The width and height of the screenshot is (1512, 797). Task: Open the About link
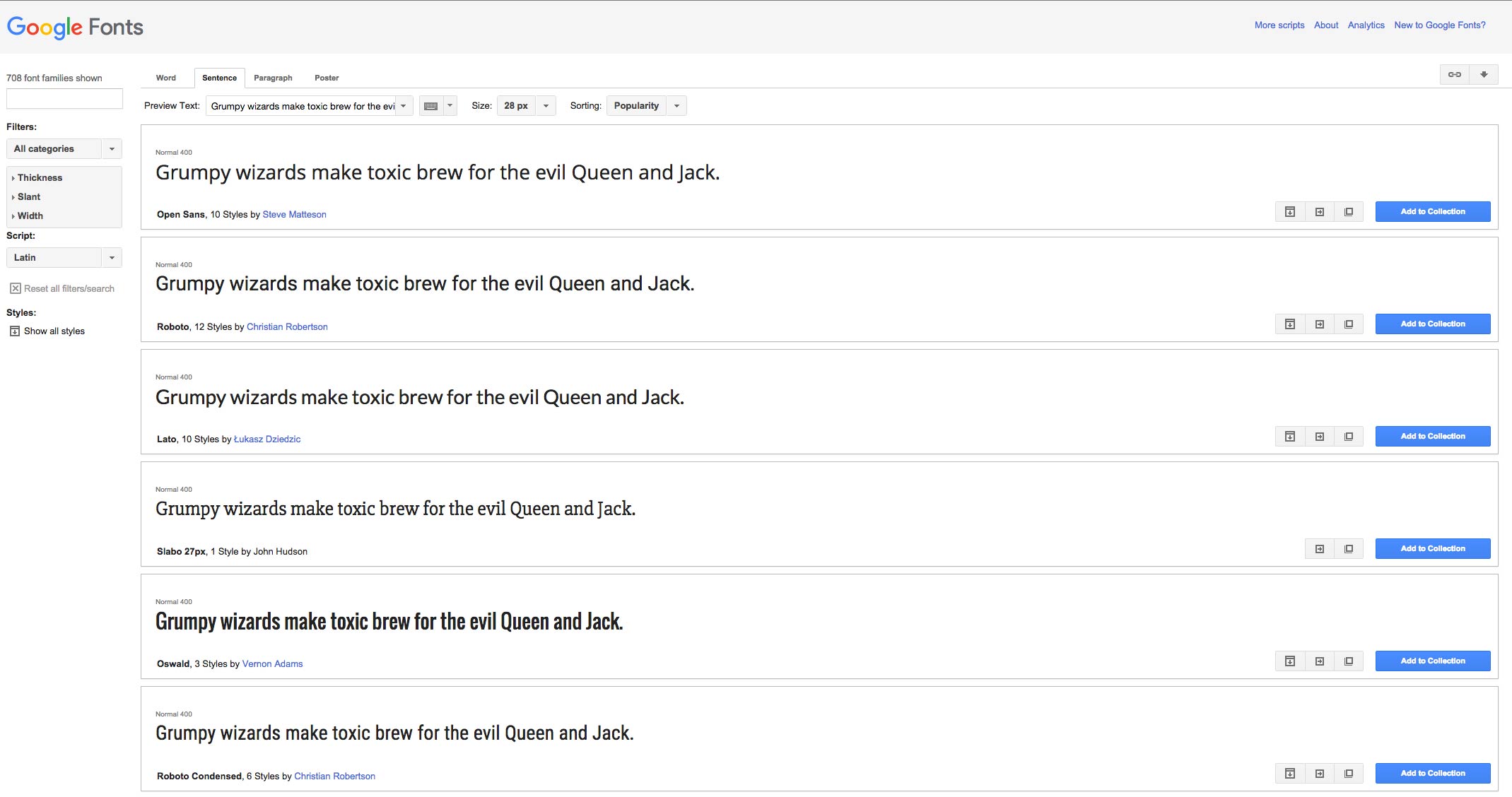point(1326,25)
